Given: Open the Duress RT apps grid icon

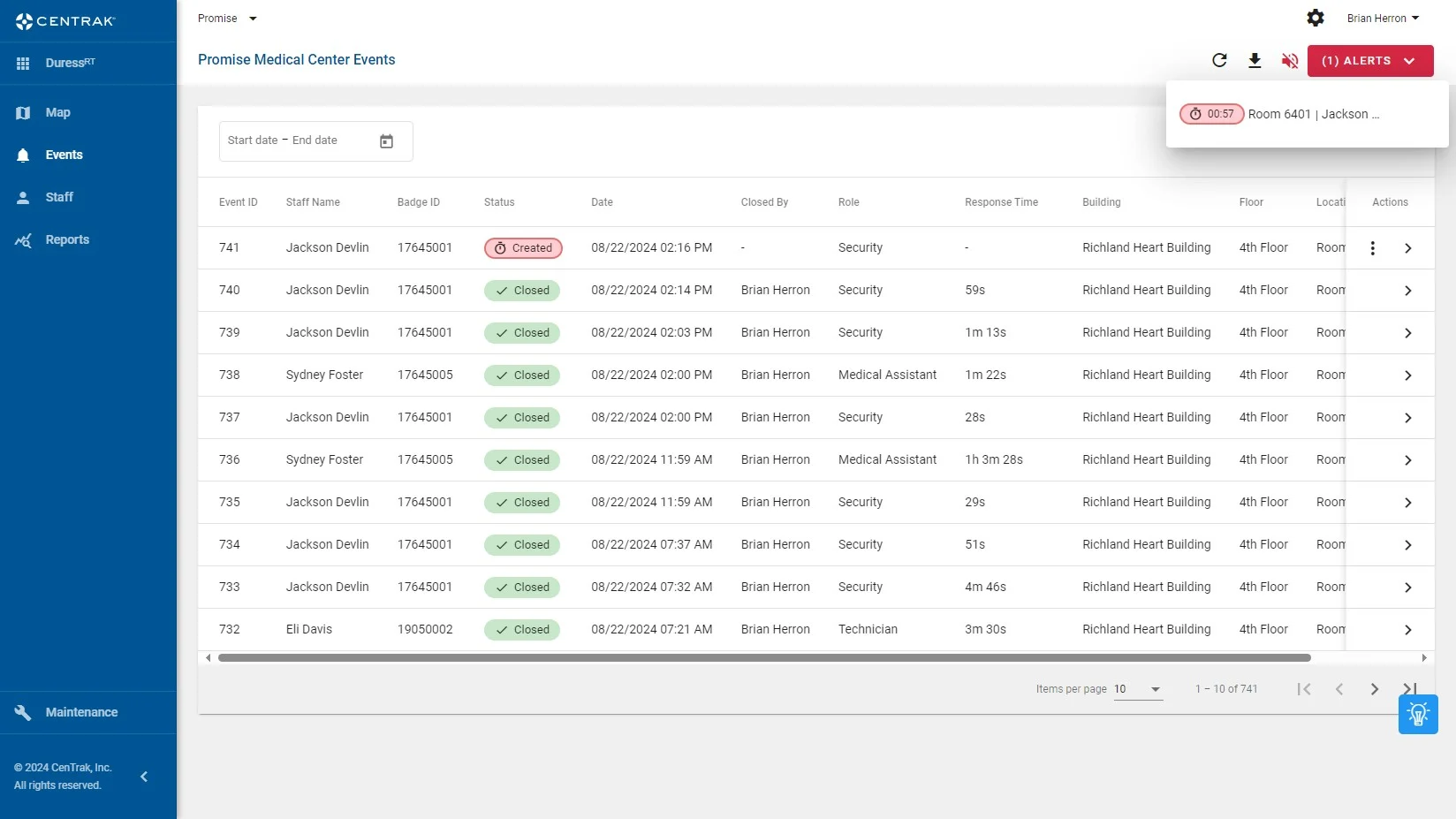Looking at the screenshot, I should (x=23, y=64).
